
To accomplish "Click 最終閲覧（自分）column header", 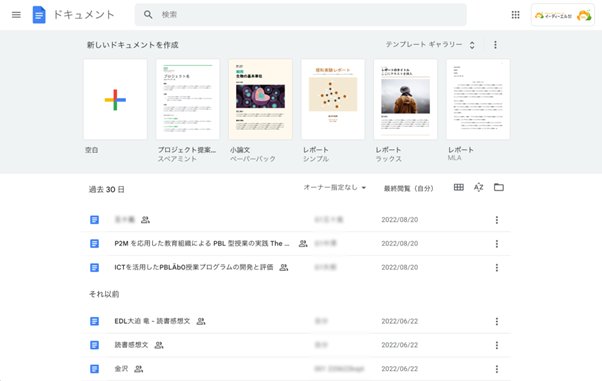I will click(x=408, y=188).
